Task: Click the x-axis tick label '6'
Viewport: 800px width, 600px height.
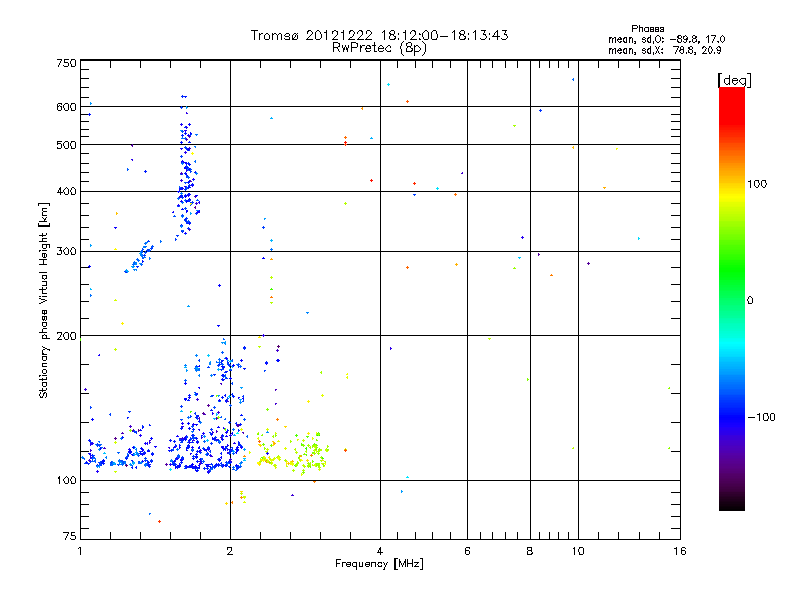Action: (467, 551)
